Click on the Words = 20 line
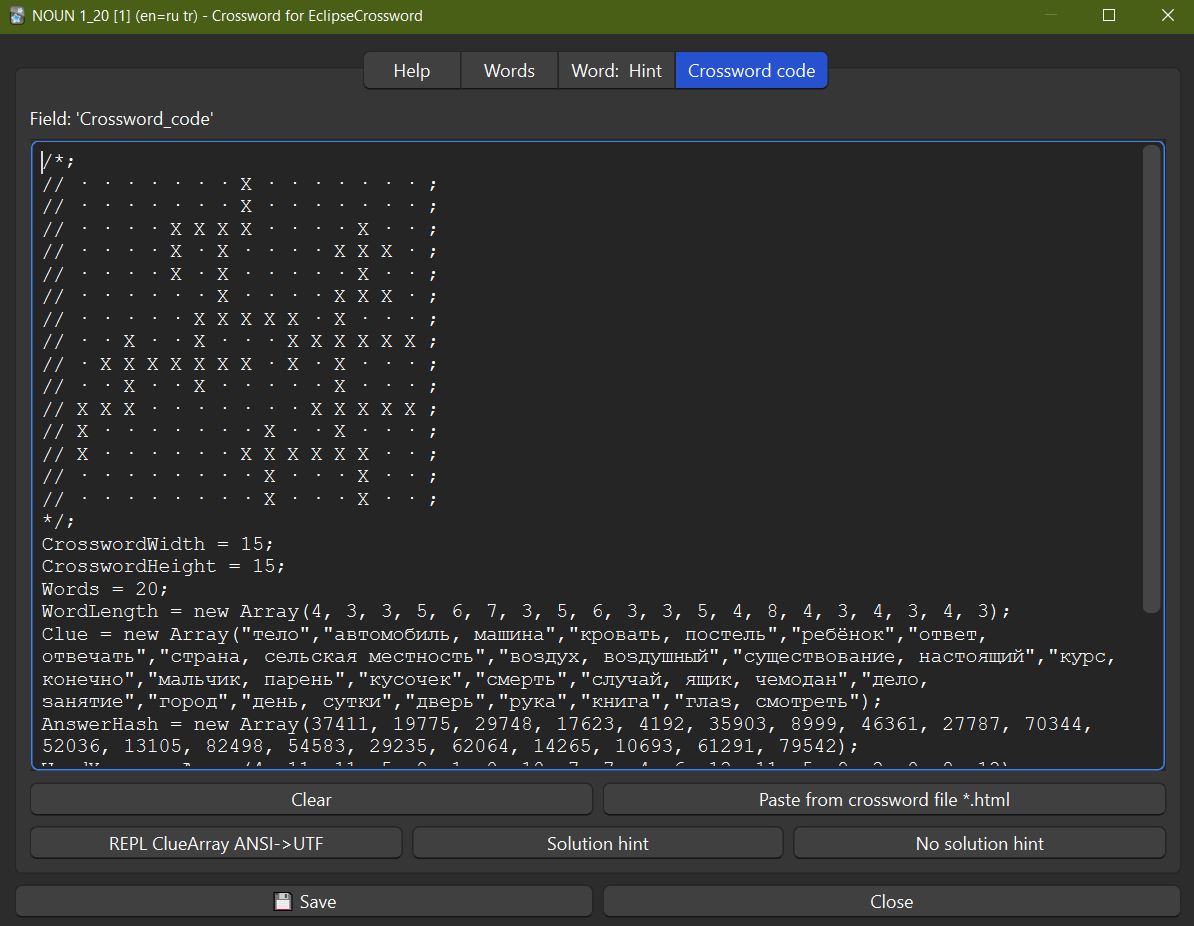 coord(105,589)
